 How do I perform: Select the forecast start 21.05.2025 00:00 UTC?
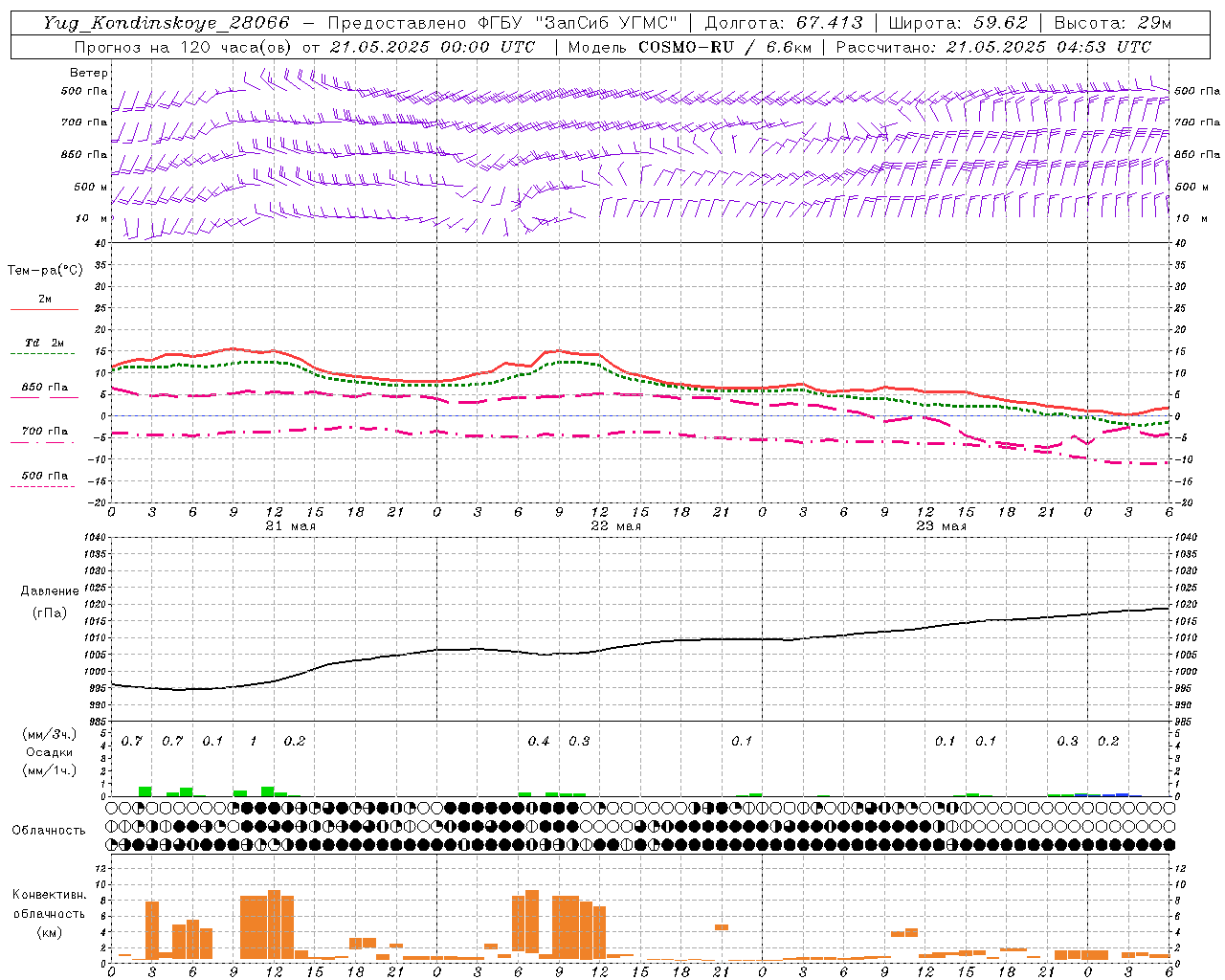pyautogui.click(x=432, y=47)
